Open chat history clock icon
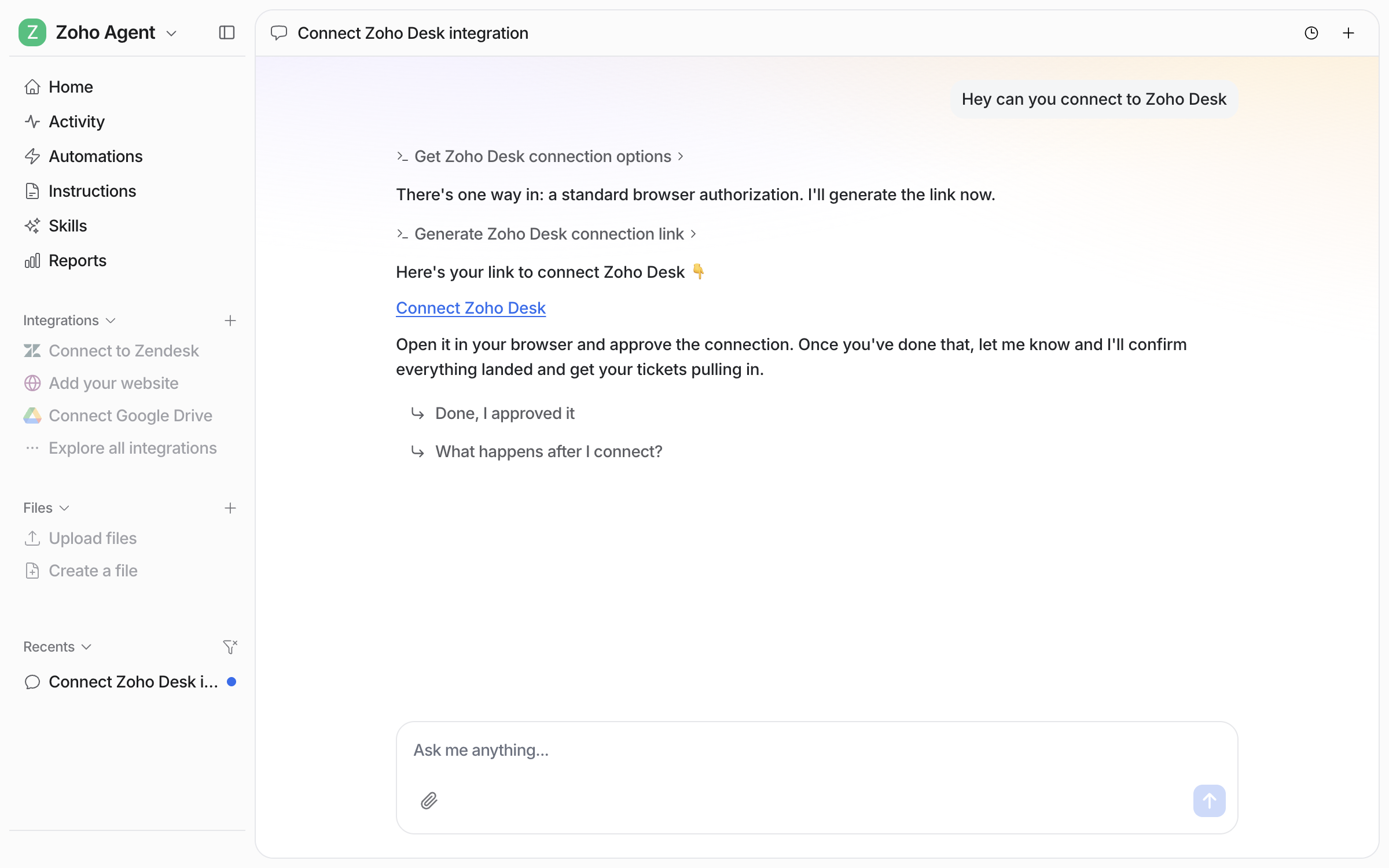 point(1311,33)
